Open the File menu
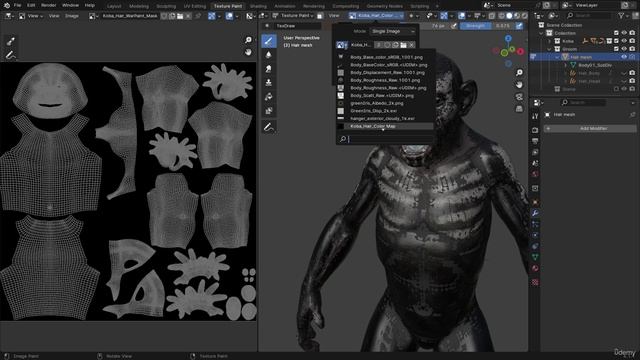640x360 pixels. point(18,5)
